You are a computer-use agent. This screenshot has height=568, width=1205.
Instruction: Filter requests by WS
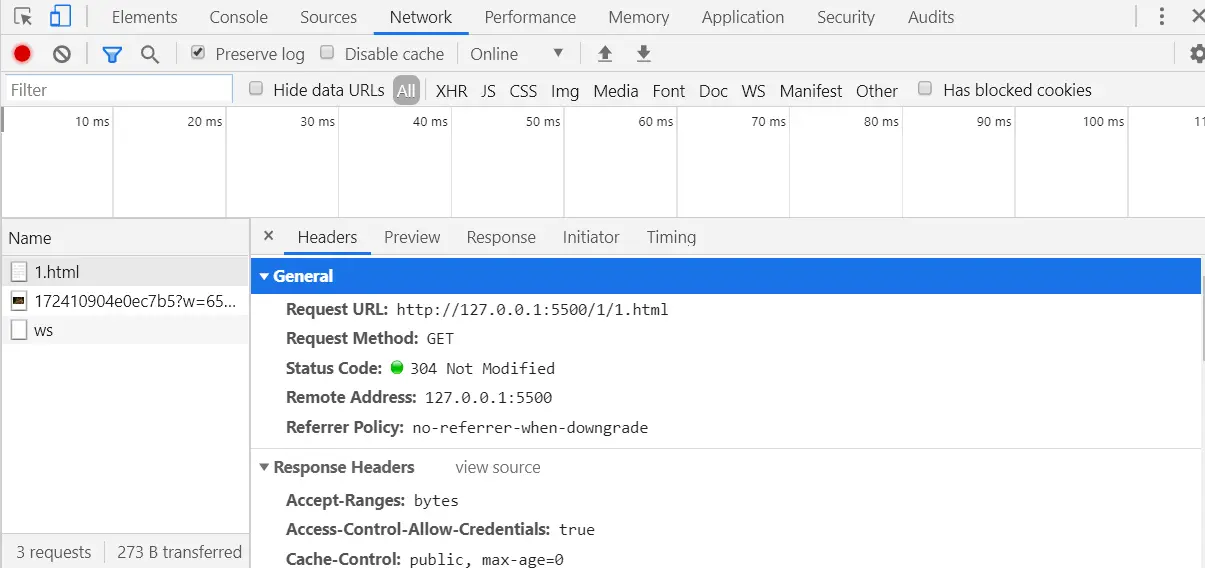753,90
